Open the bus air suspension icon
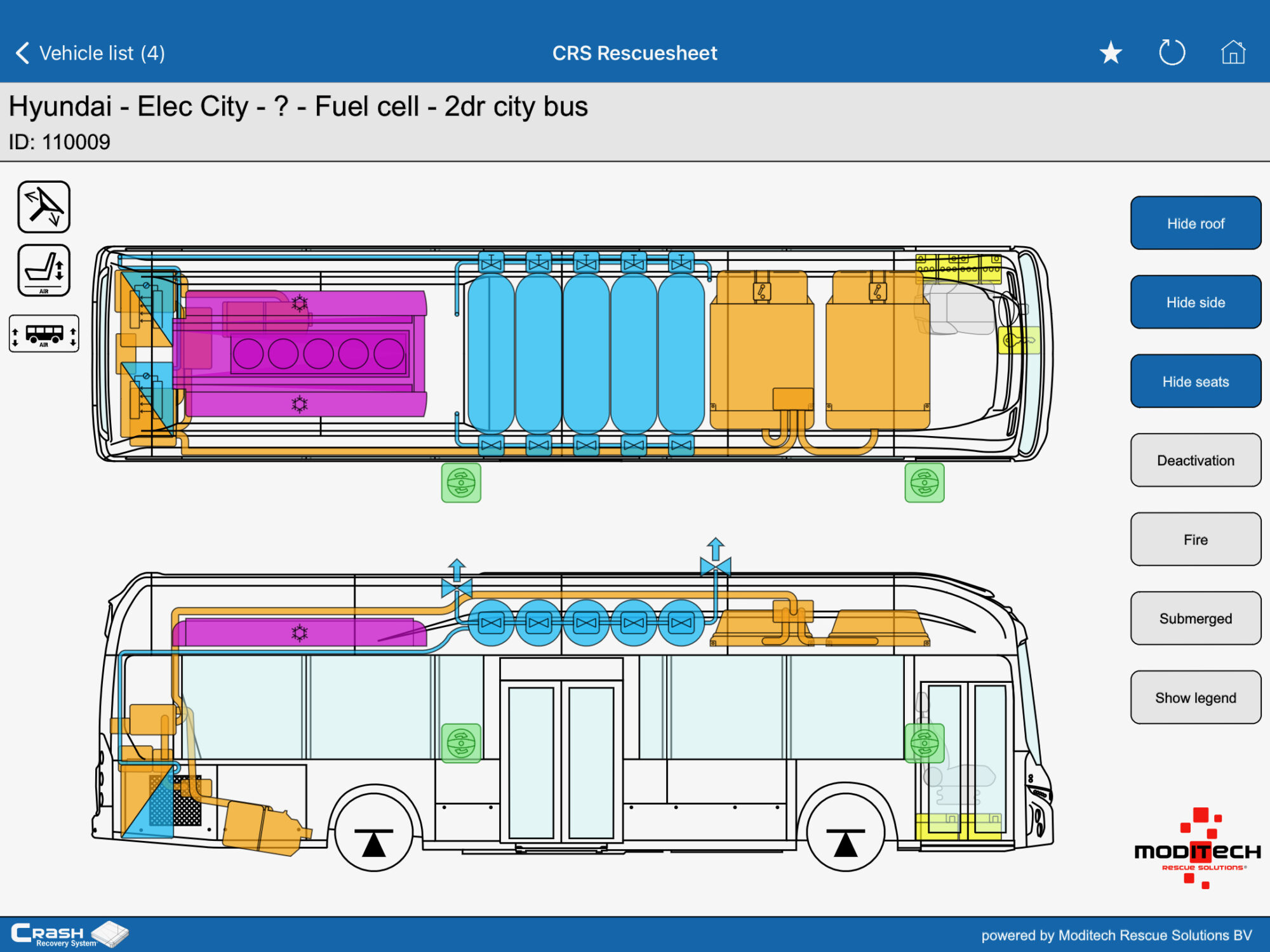The height and width of the screenshot is (952, 1270). (x=44, y=333)
